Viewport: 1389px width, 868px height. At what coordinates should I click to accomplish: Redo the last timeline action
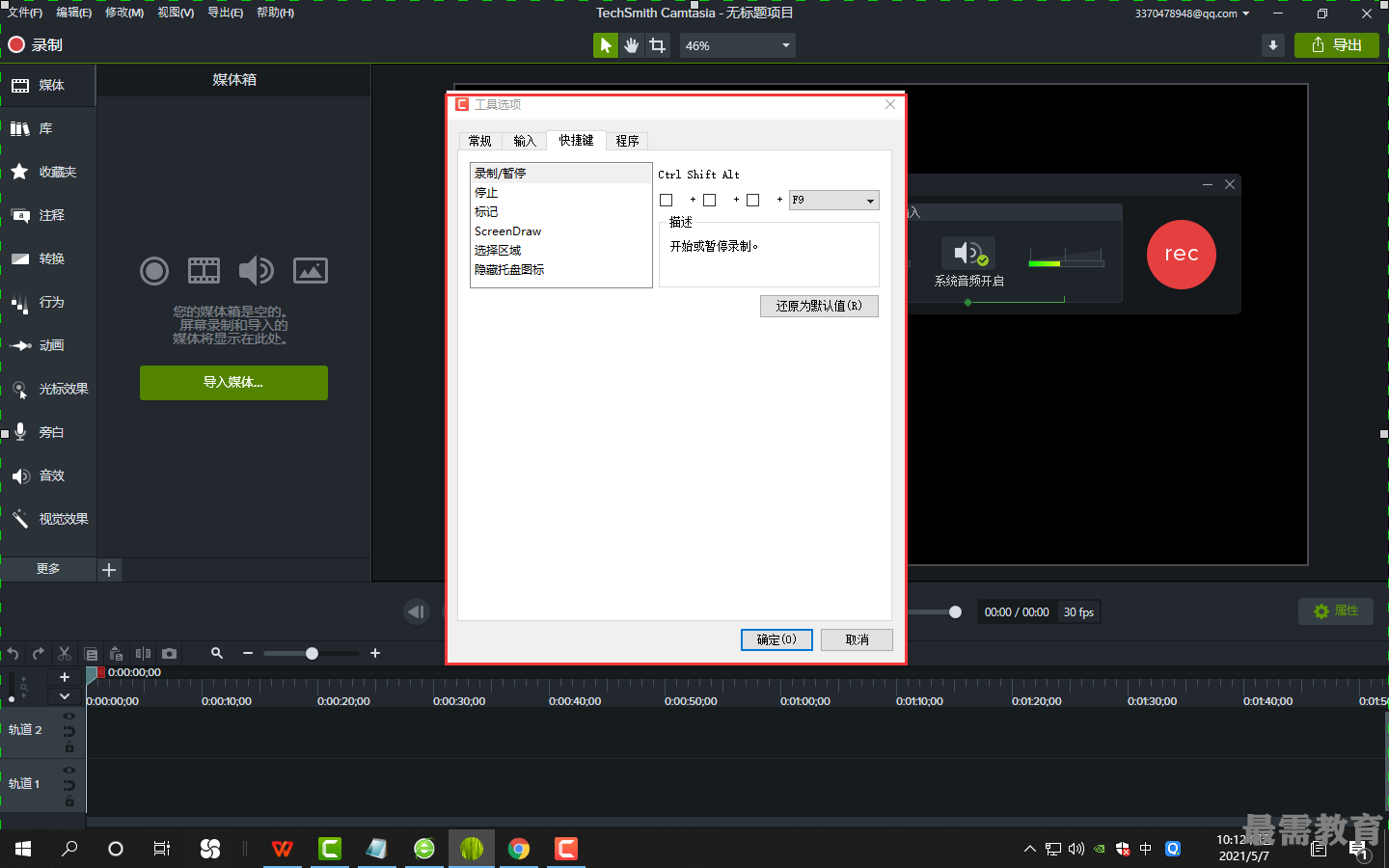39,654
